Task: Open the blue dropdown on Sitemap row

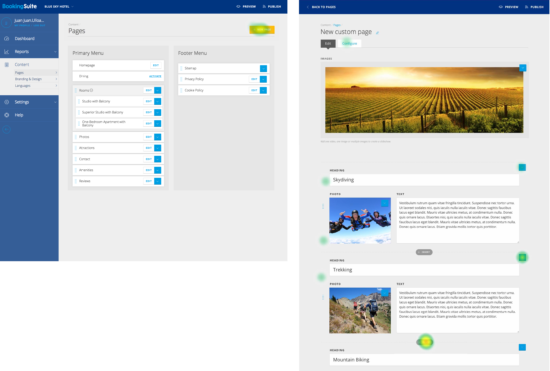Action: coord(263,68)
